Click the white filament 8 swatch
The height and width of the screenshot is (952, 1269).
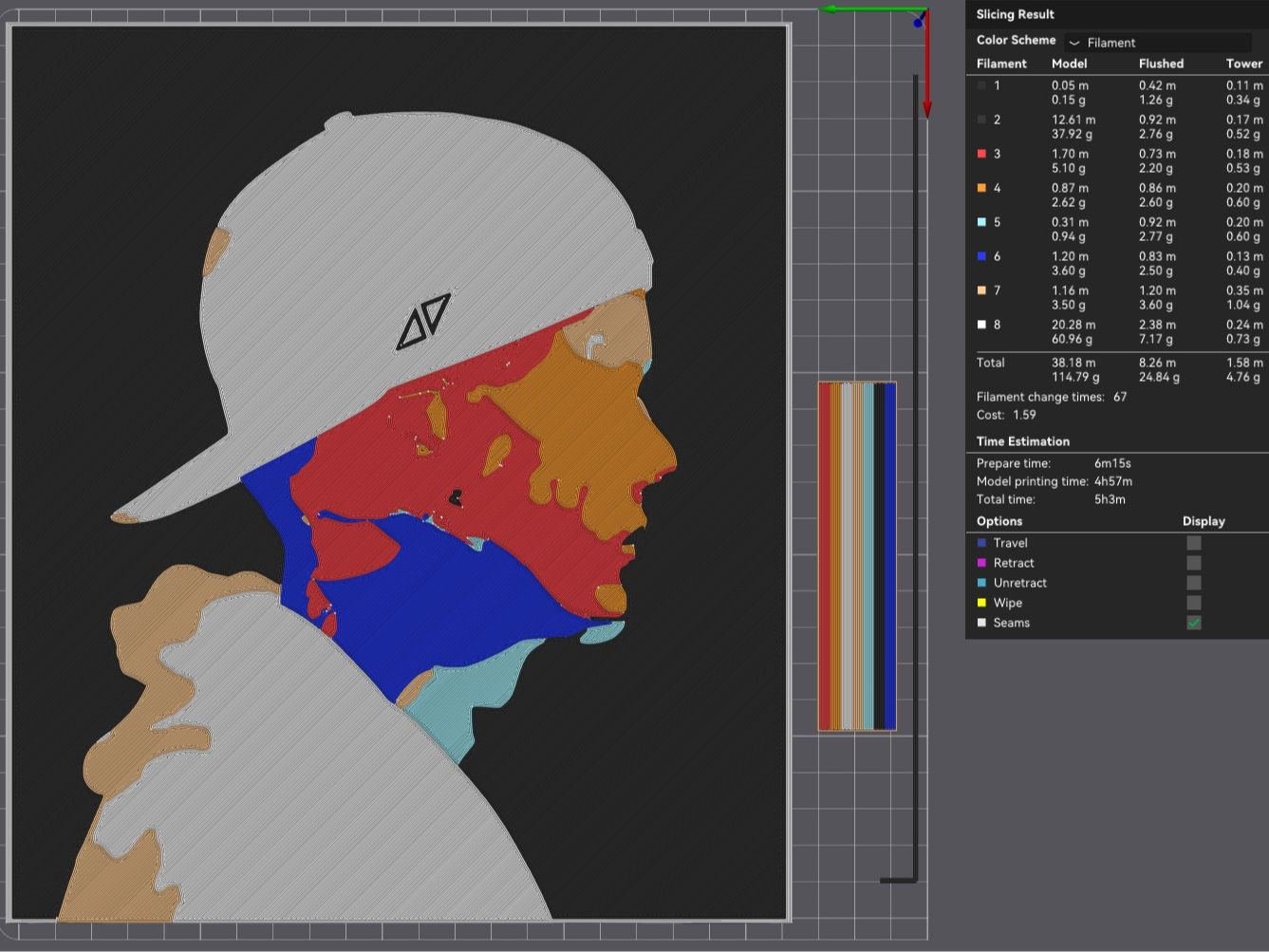(x=981, y=325)
